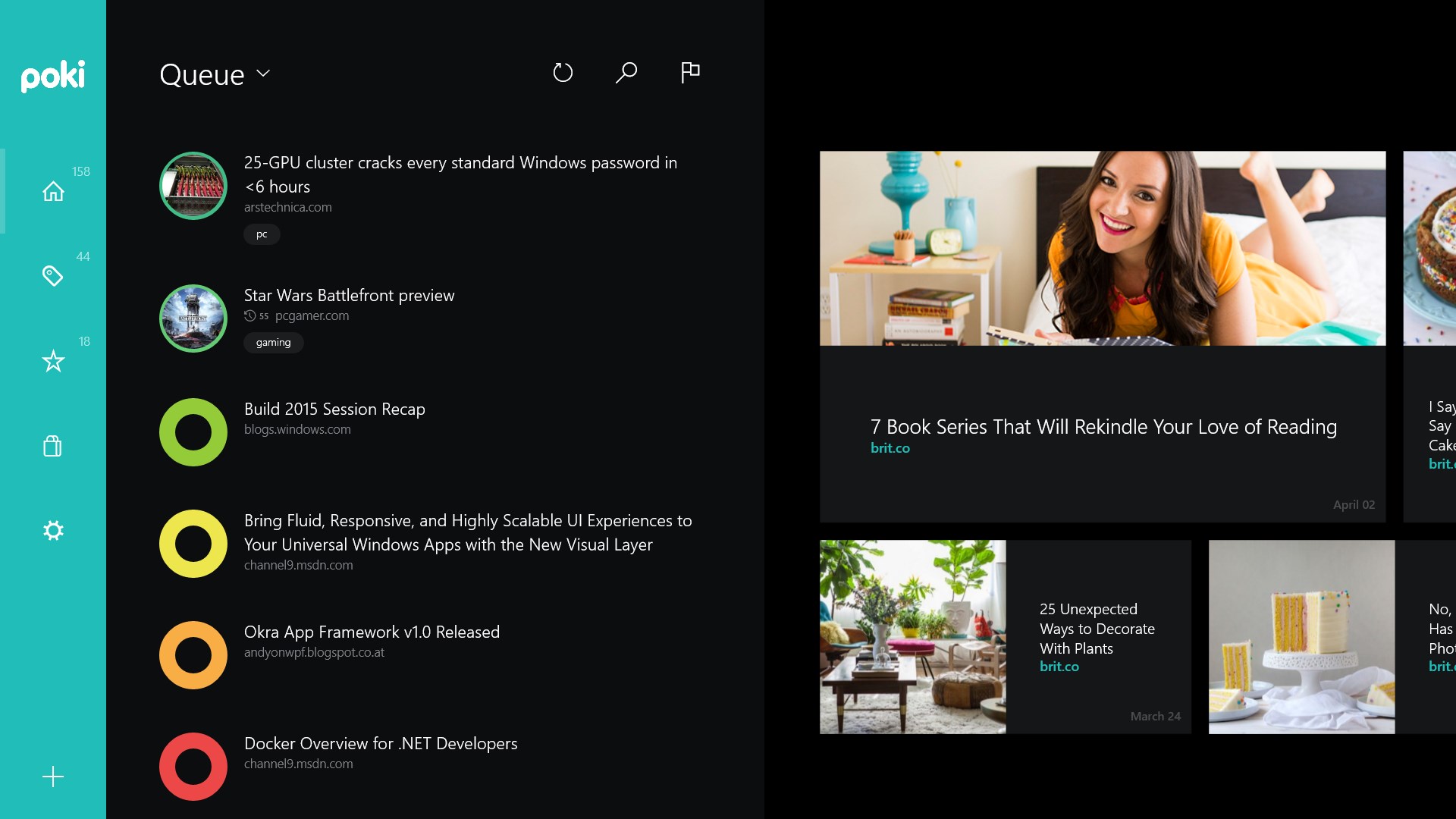This screenshot has width=1456, height=819.
Task: Click the Home icon in sidebar
Action: pyautogui.click(x=53, y=192)
